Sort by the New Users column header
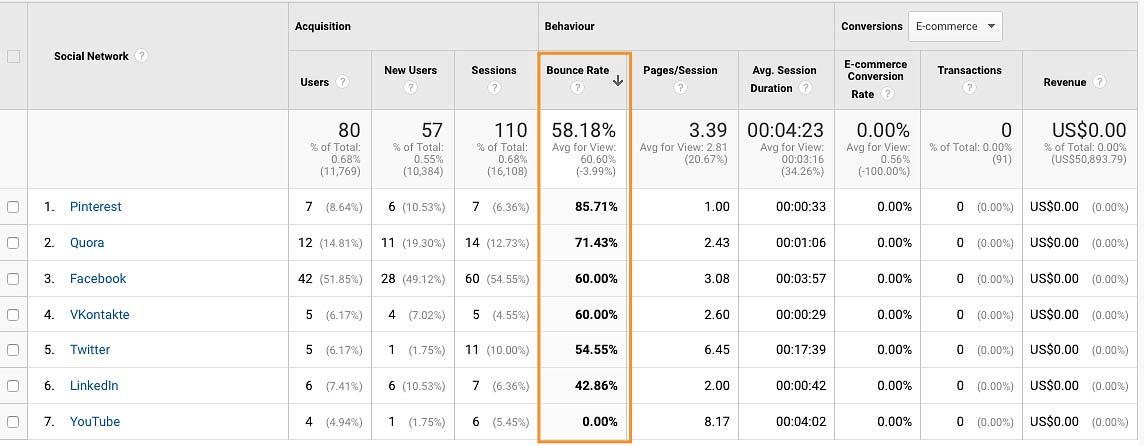1144x446 pixels. click(x=411, y=70)
